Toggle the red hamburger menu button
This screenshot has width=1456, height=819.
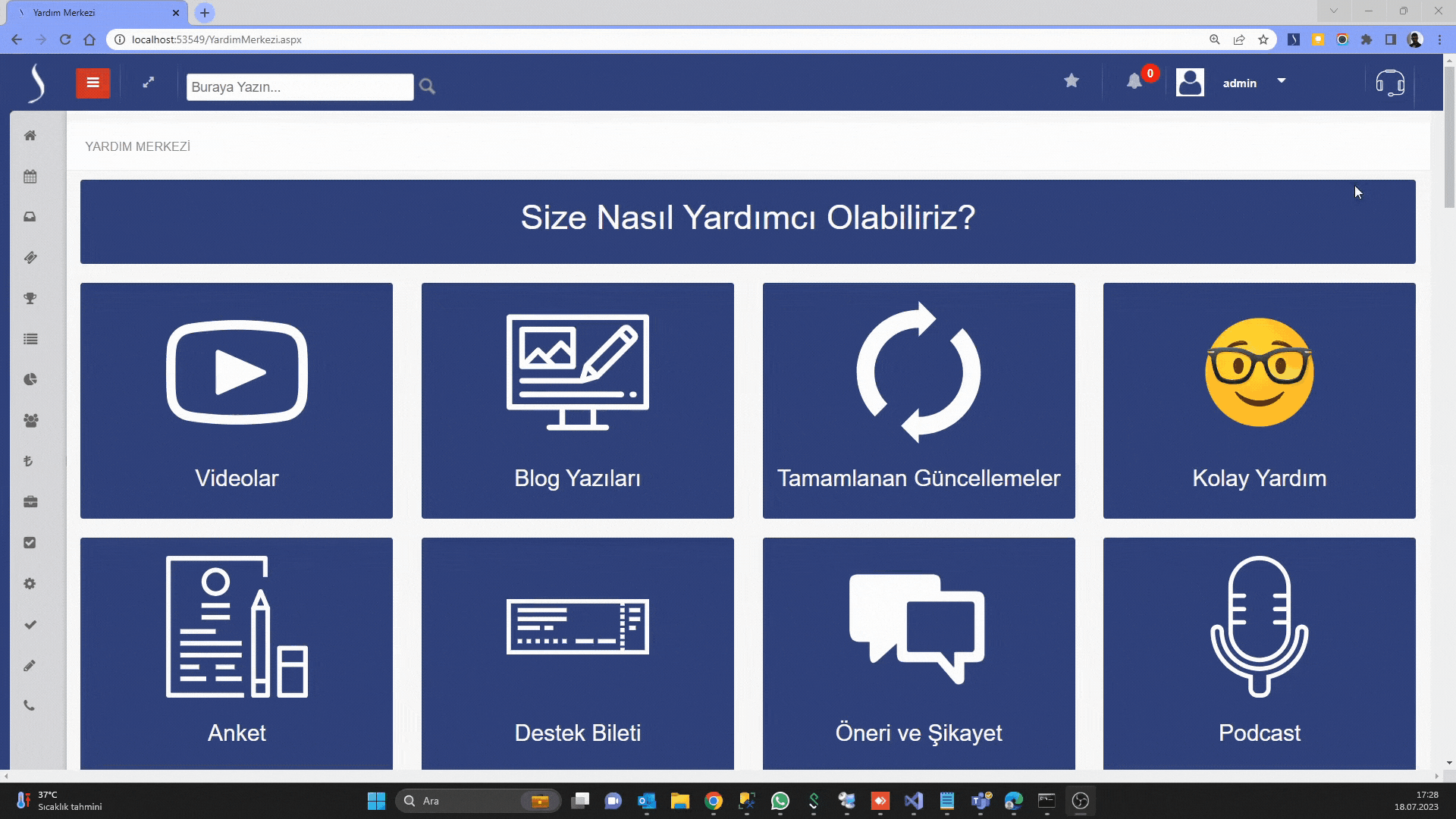(x=93, y=83)
